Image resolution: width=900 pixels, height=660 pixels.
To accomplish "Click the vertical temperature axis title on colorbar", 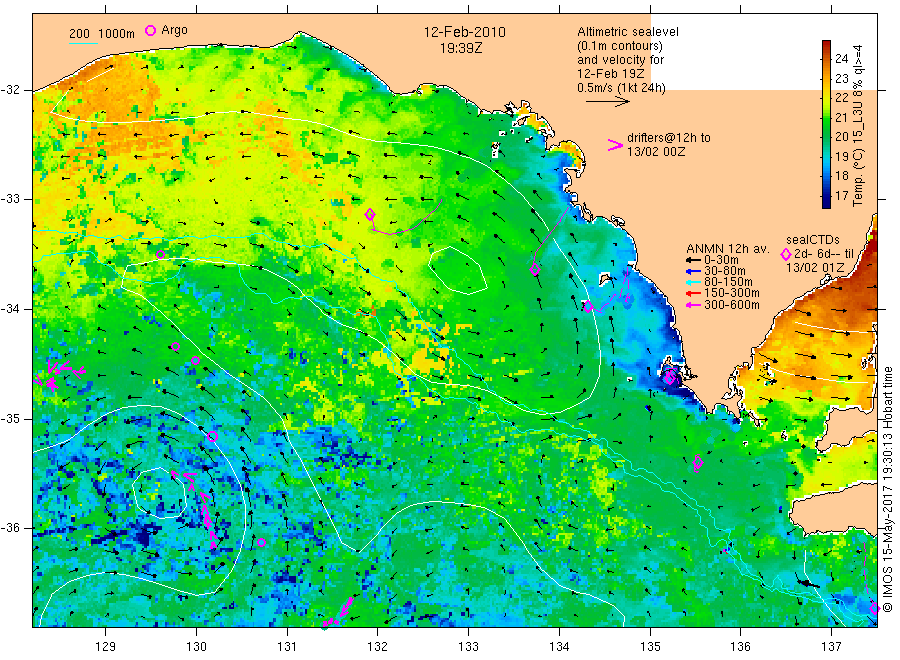I will pos(858,126).
